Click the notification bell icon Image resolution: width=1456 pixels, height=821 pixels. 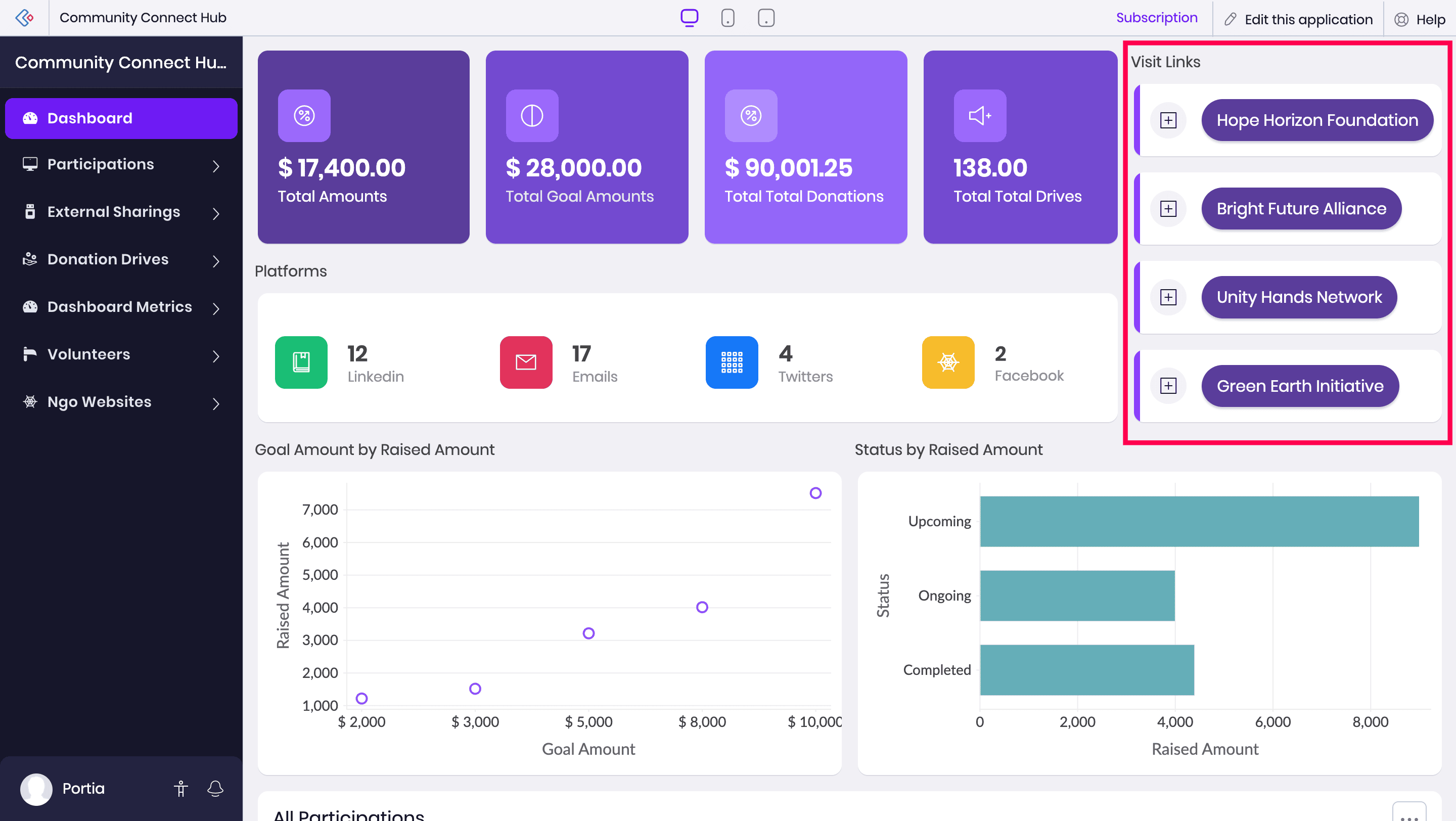tap(215, 788)
